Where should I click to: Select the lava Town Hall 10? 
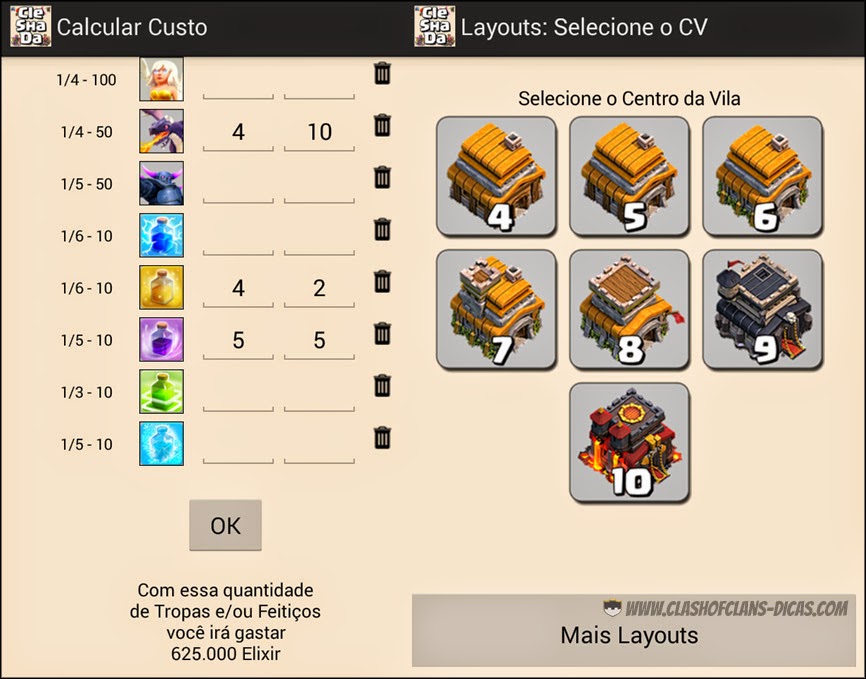click(629, 443)
